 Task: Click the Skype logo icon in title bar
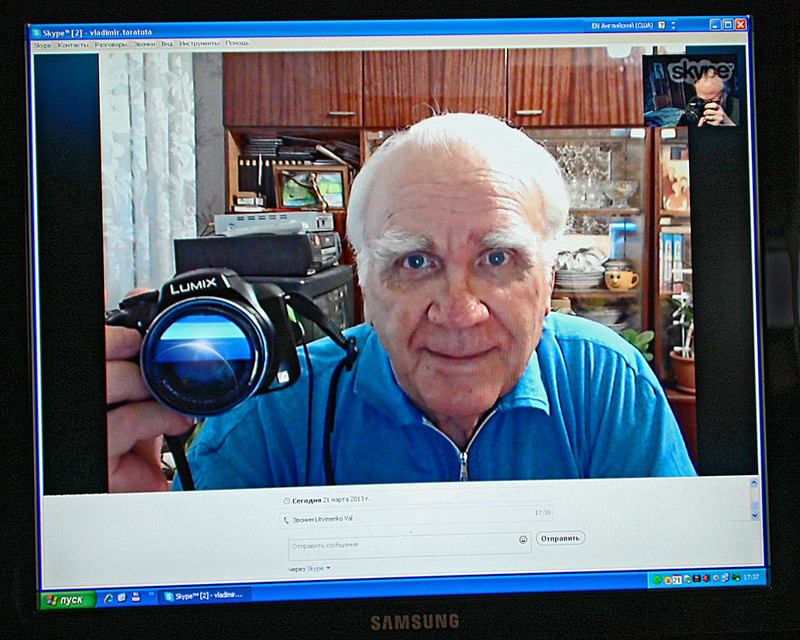(x=36, y=33)
